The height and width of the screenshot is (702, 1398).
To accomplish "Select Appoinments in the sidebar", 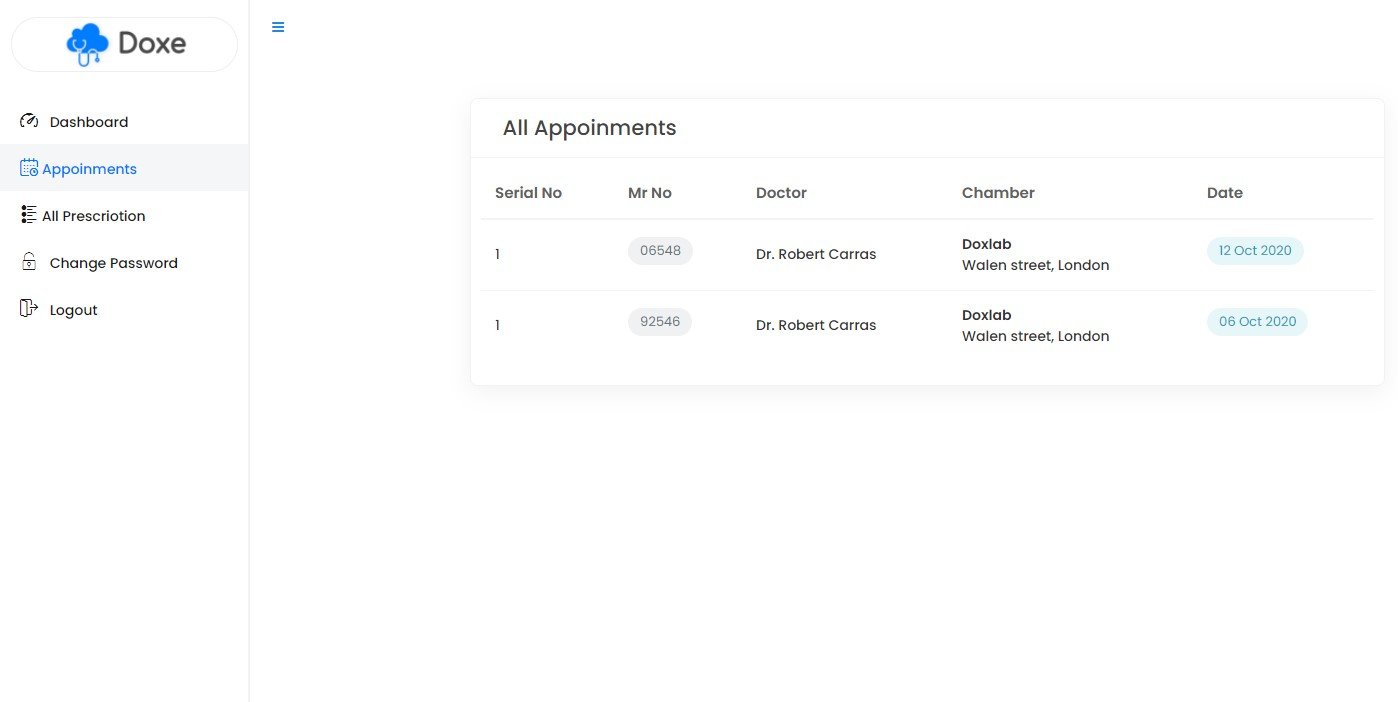I will (89, 169).
